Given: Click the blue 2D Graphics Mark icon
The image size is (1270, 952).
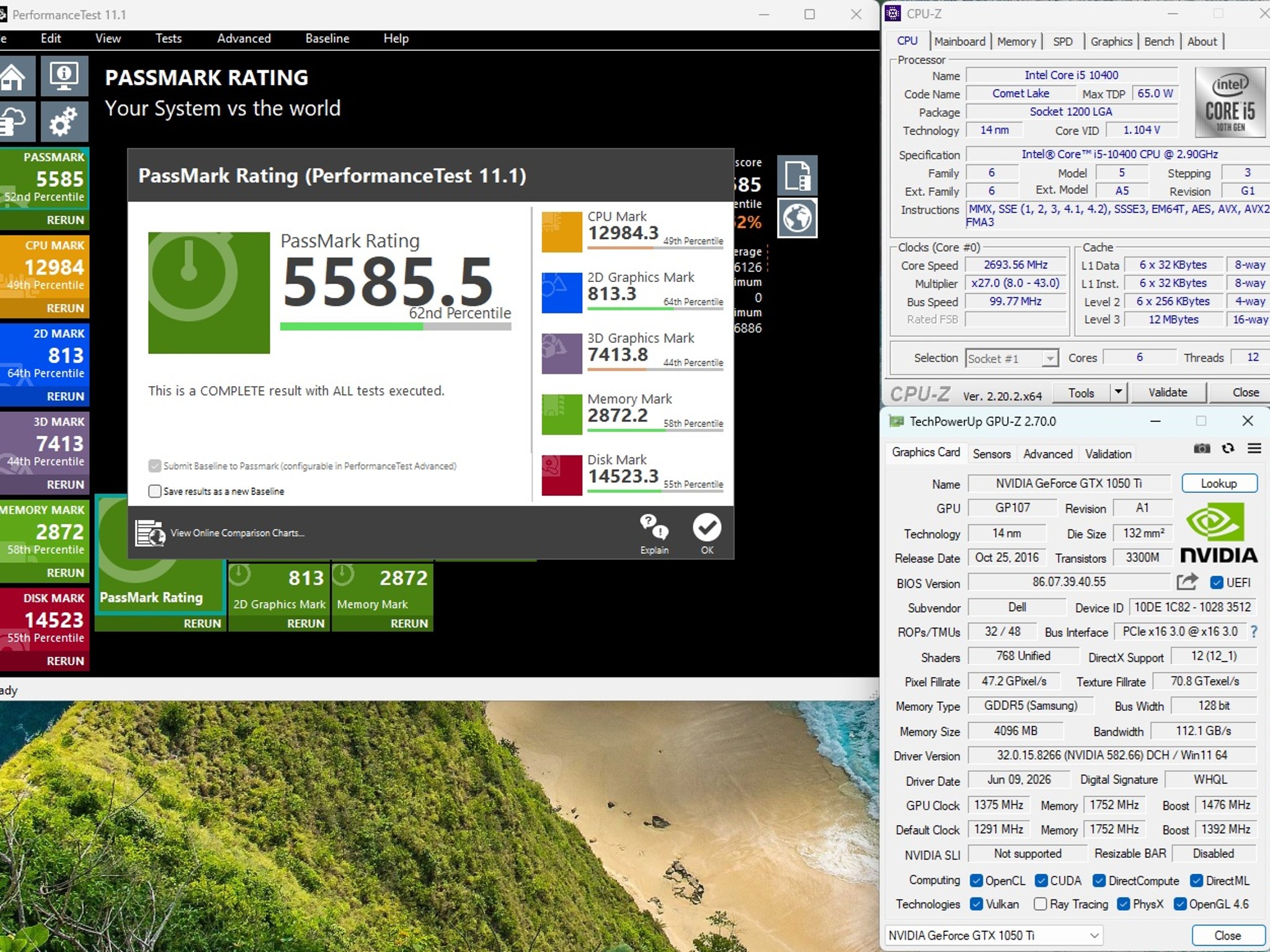Looking at the screenshot, I should coord(562,293).
